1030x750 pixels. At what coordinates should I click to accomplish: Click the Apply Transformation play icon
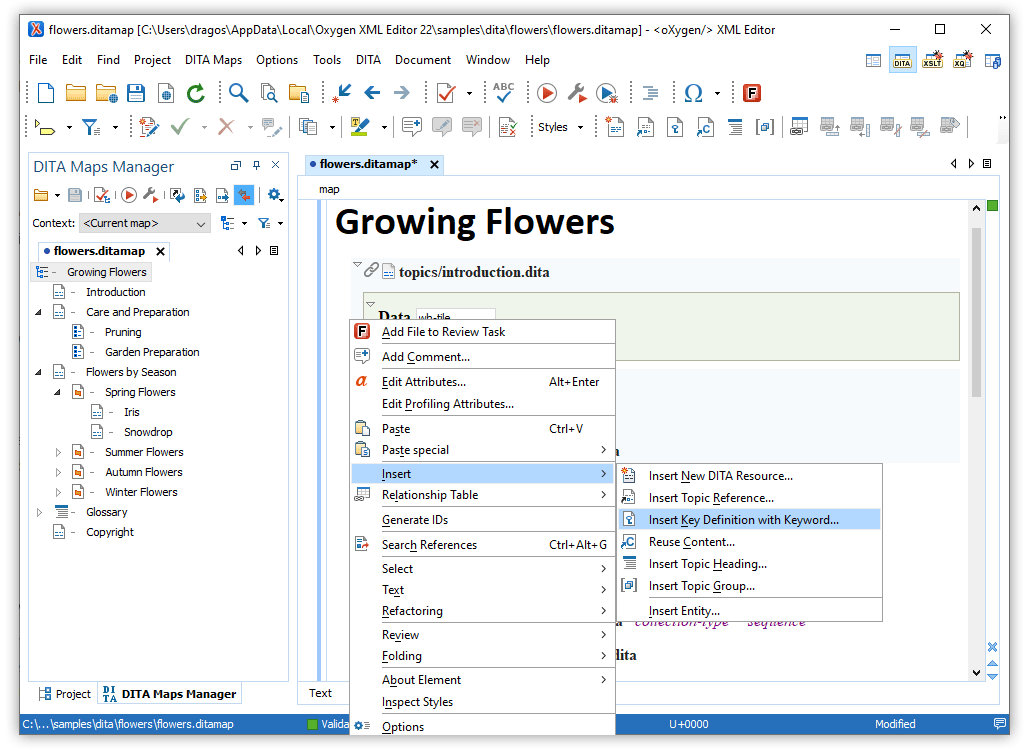(x=547, y=93)
